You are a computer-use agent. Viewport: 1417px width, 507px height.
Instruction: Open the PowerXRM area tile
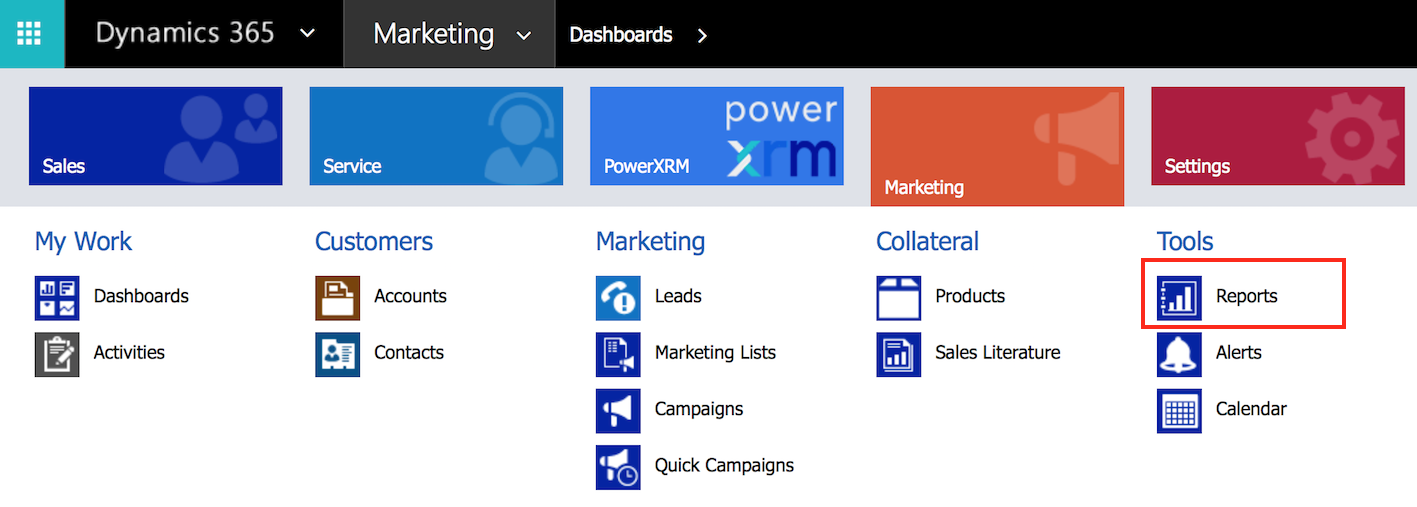pos(716,136)
